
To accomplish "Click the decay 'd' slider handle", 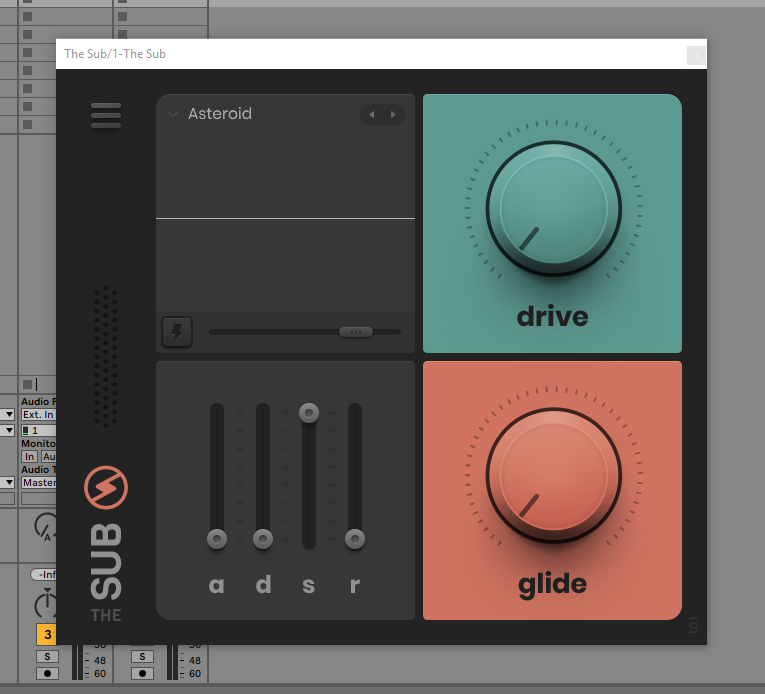I will 263,539.
